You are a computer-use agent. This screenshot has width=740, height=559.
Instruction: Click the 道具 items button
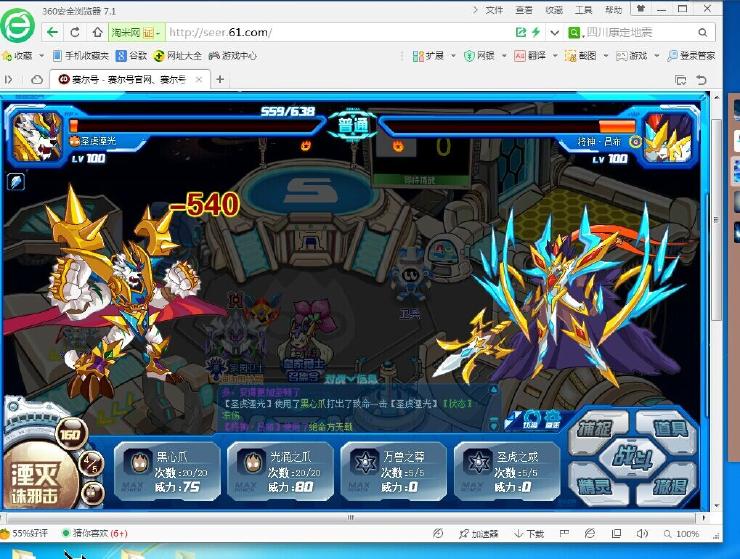pyautogui.click(x=668, y=428)
